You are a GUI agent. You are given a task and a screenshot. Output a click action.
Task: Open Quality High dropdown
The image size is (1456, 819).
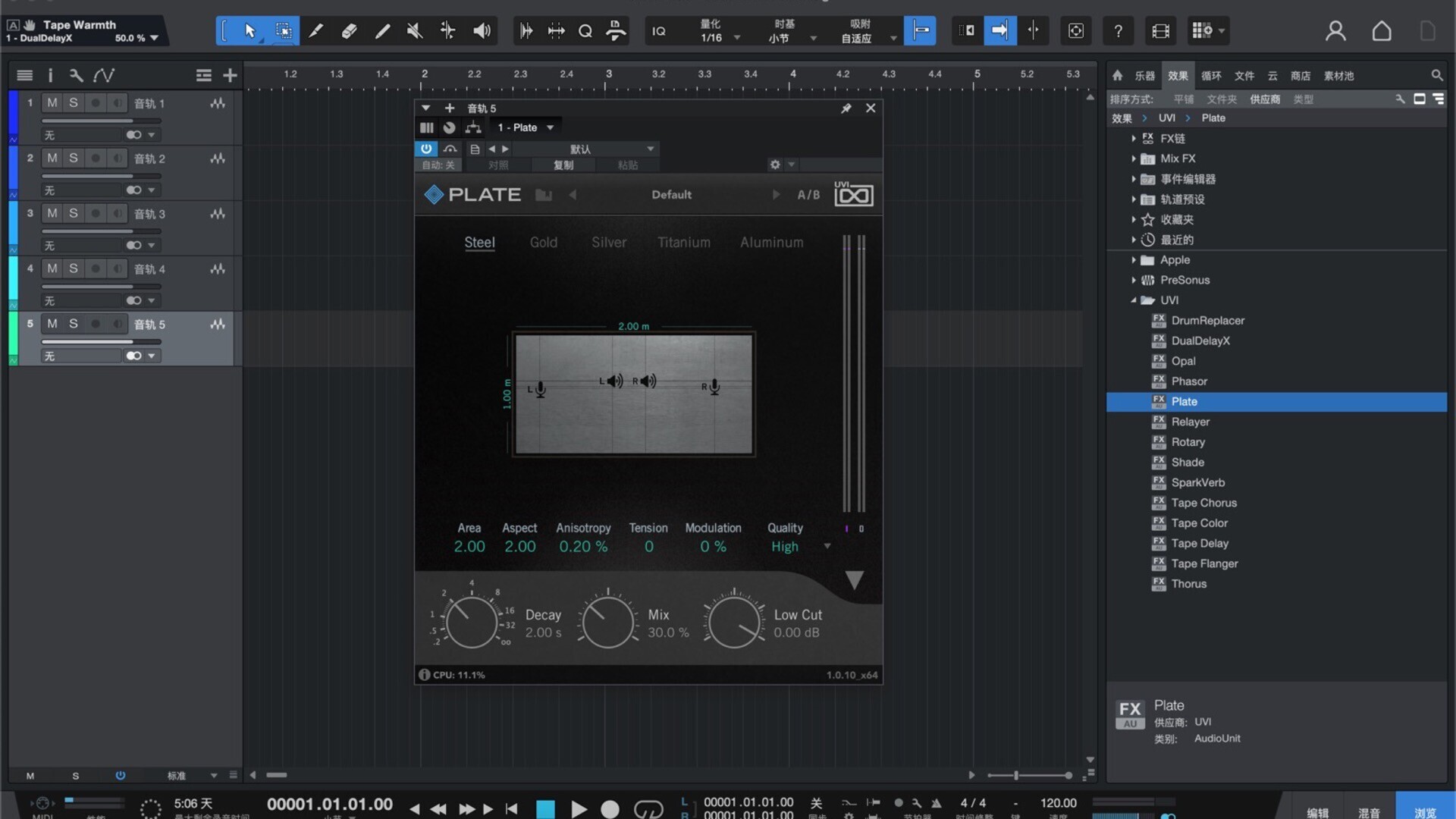(800, 546)
